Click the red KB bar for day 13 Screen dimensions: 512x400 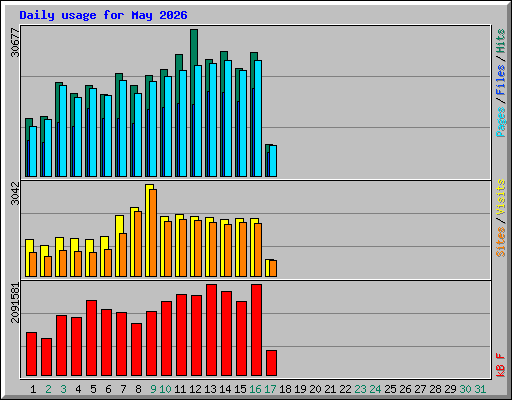pyautogui.click(x=211, y=330)
